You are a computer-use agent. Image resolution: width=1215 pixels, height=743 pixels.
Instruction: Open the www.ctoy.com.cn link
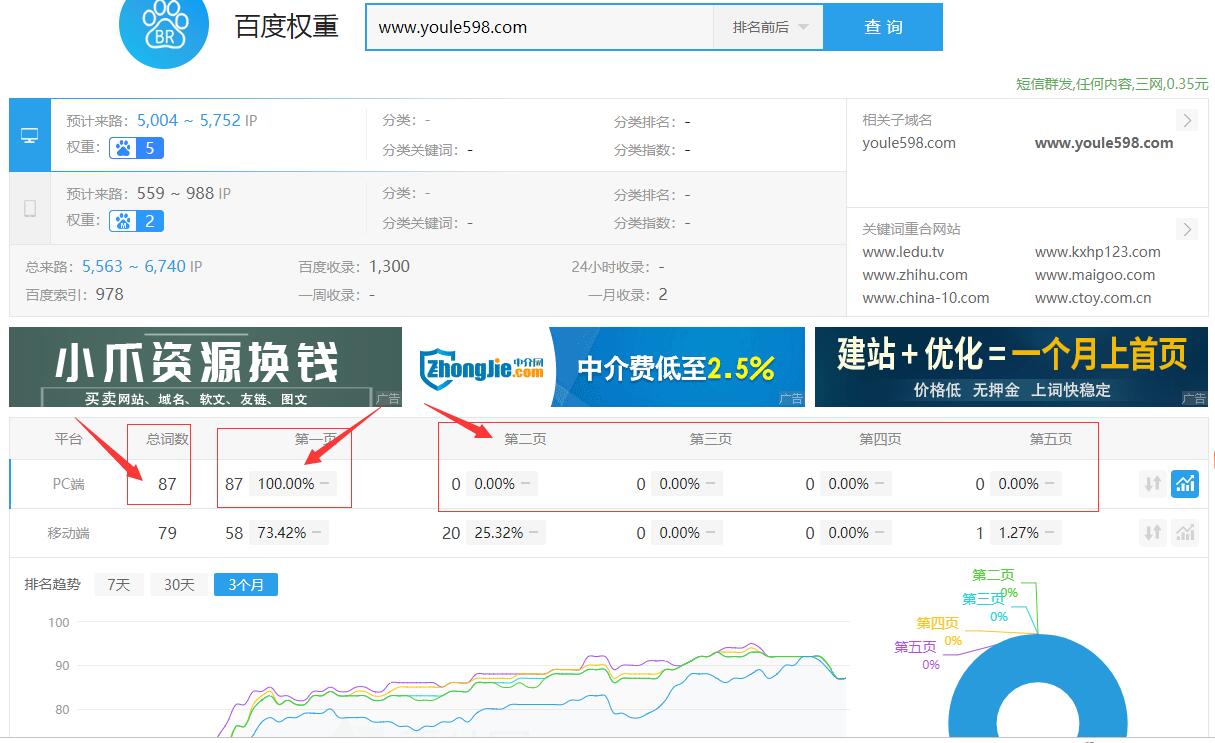(x=1093, y=298)
